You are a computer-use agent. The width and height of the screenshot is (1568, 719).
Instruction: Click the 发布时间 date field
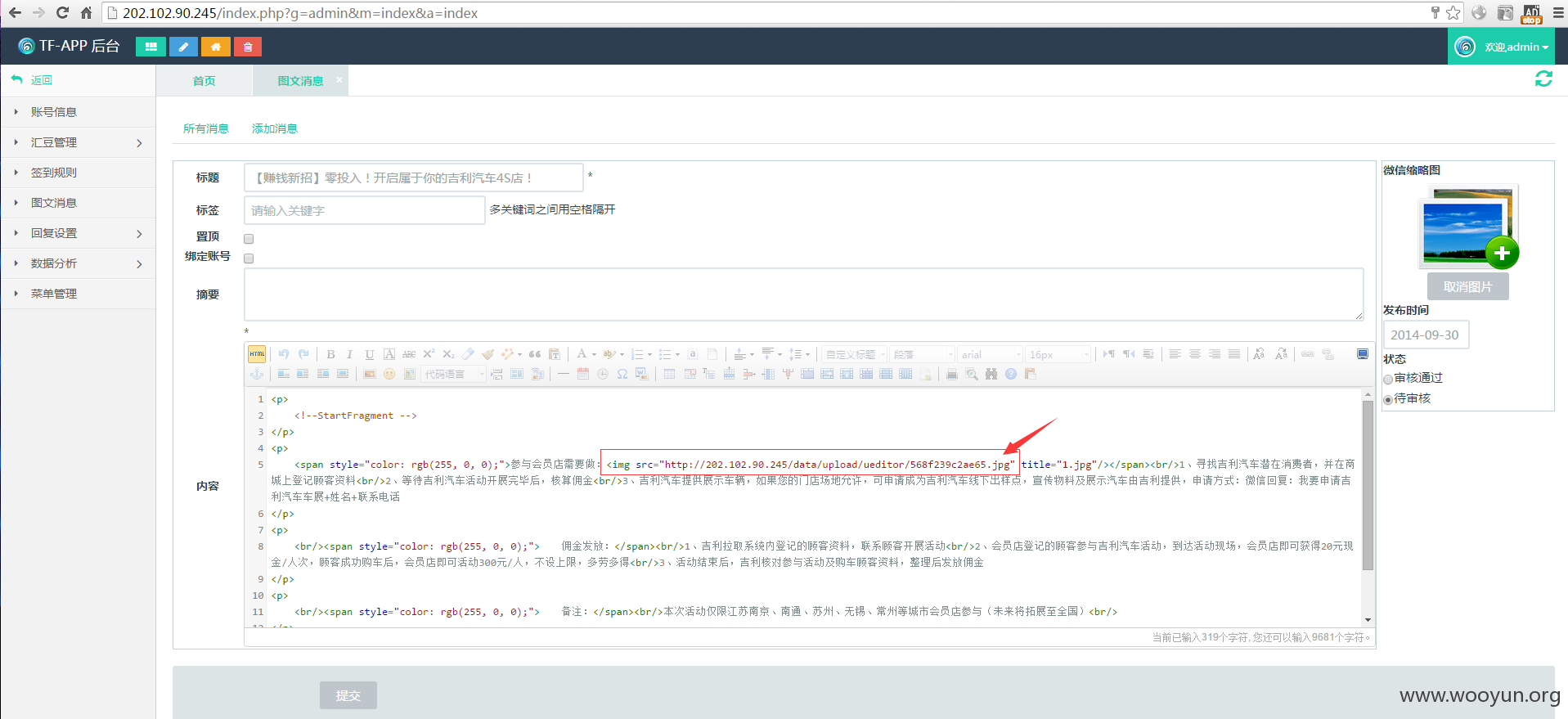(1426, 335)
